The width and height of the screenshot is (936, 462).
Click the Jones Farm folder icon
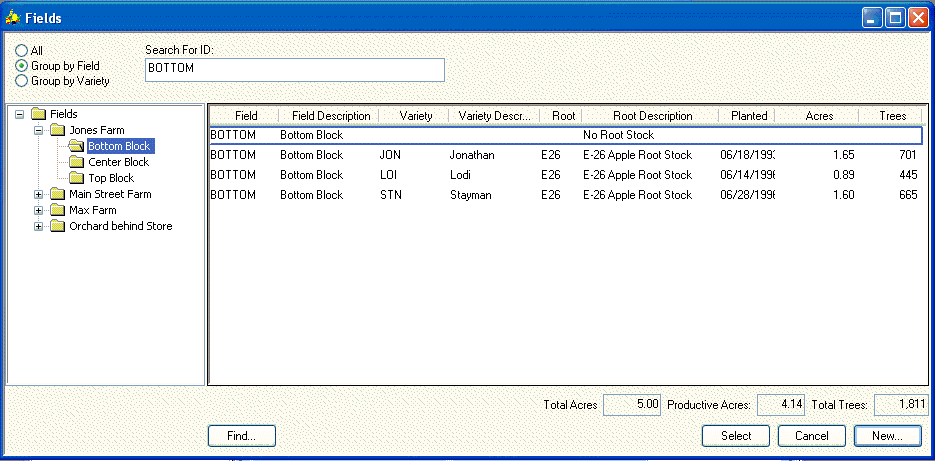coord(58,130)
